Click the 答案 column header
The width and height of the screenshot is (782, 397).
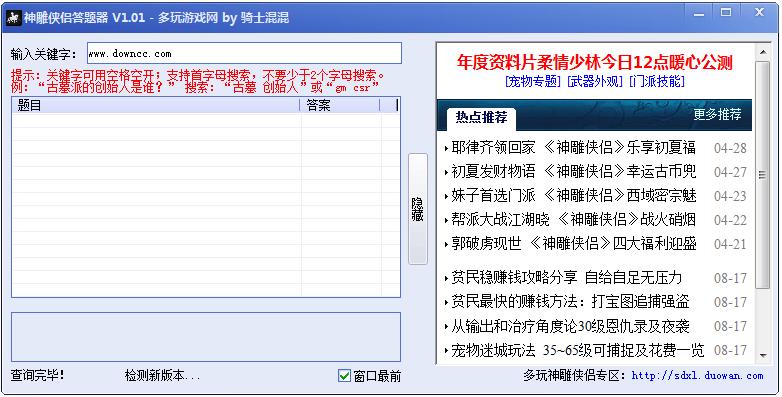click(x=340, y=105)
